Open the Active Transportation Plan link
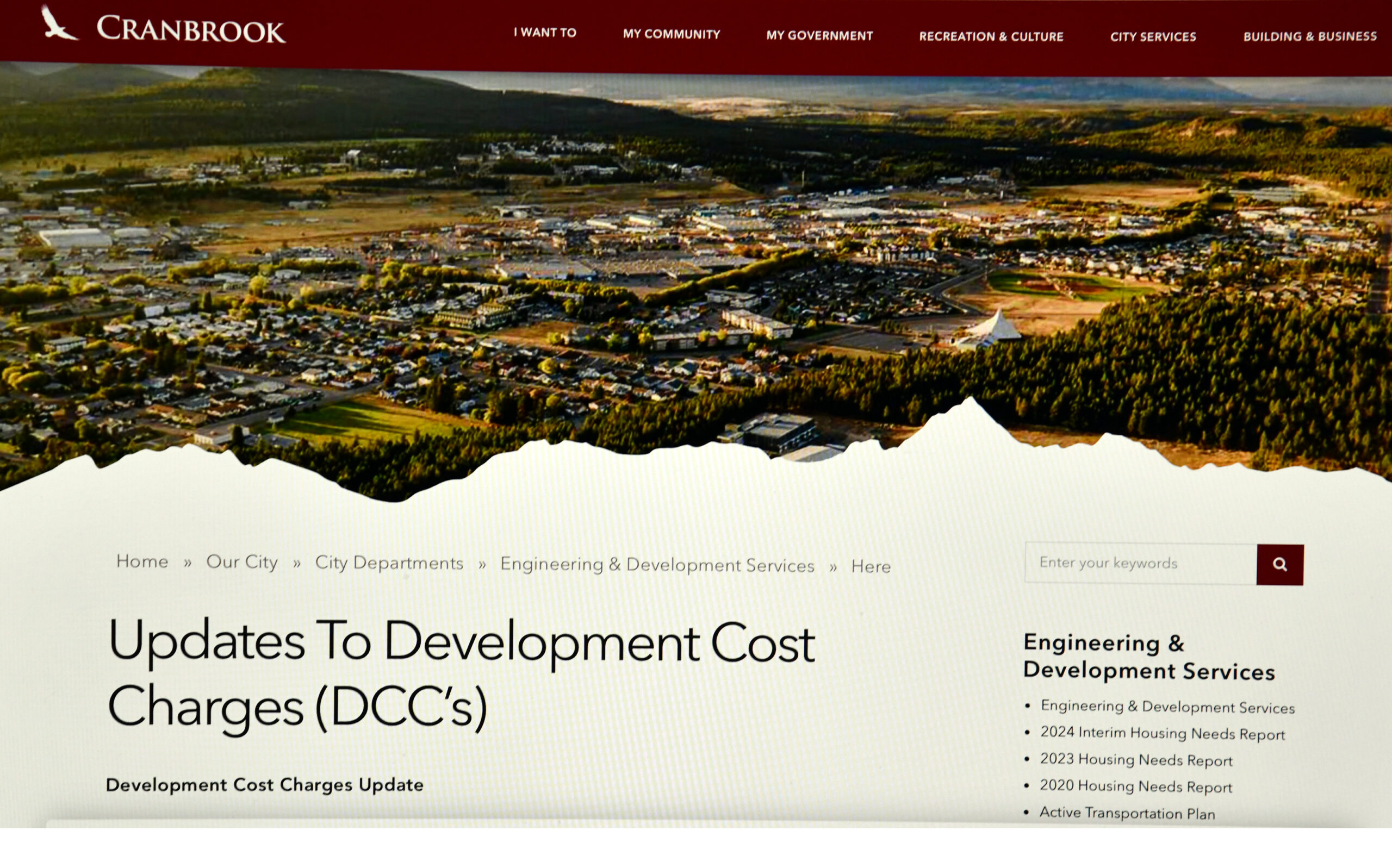The width and height of the screenshot is (1392, 868). [x=1127, y=813]
